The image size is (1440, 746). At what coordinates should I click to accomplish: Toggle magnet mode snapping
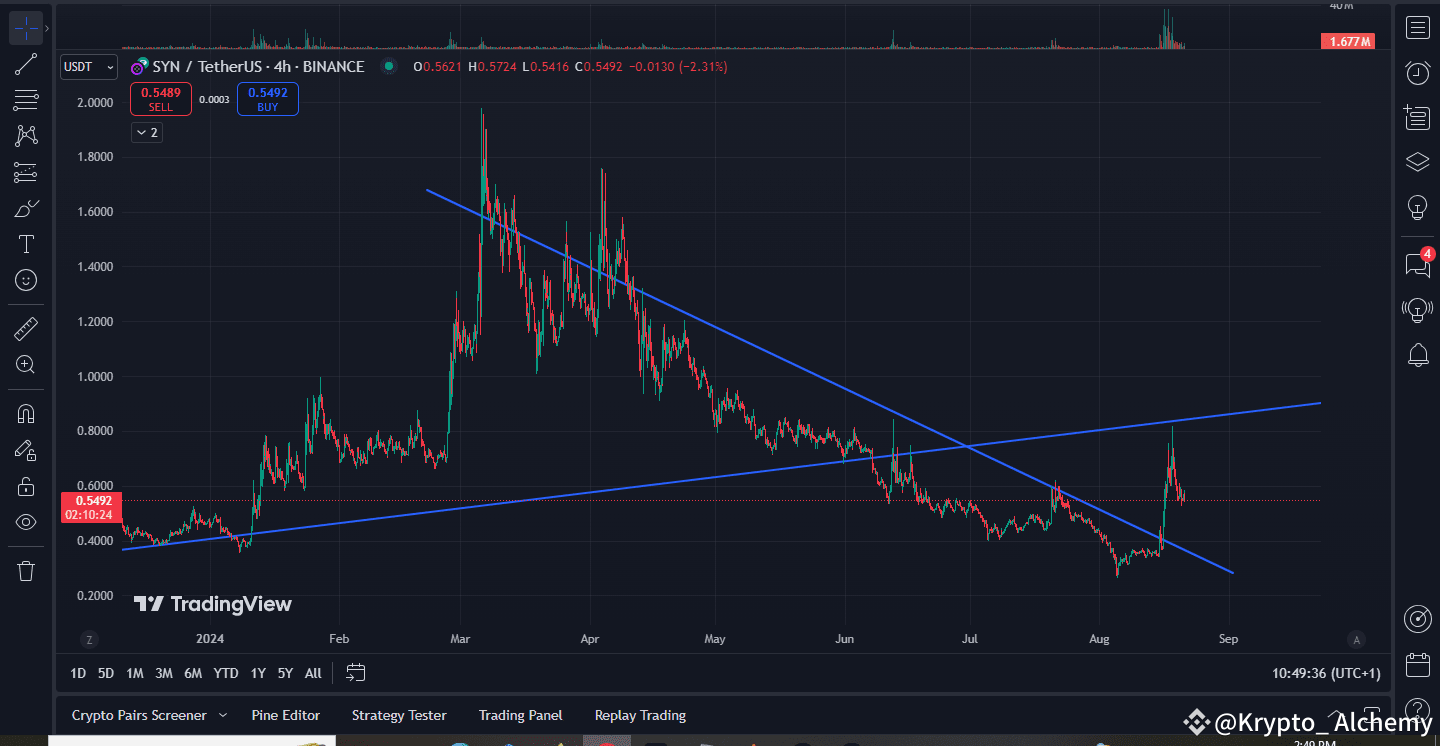pyautogui.click(x=25, y=412)
